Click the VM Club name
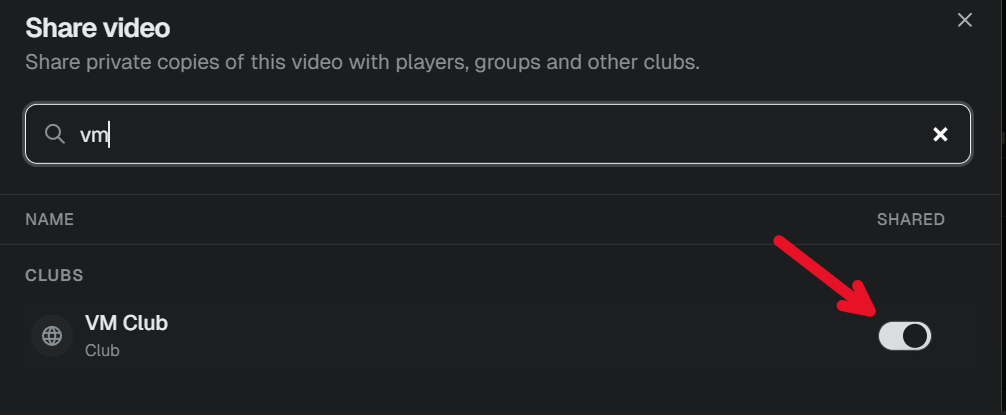The height and width of the screenshot is (415, 1006). point(126,323)
